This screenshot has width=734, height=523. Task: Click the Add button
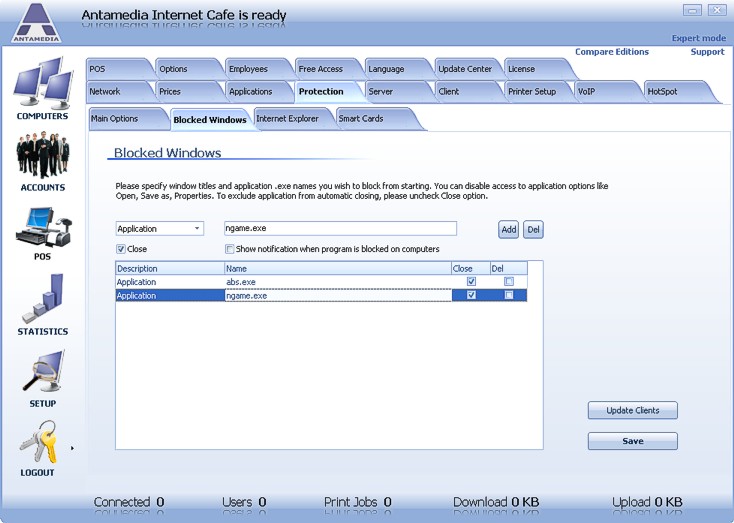[x=508, y=229]
